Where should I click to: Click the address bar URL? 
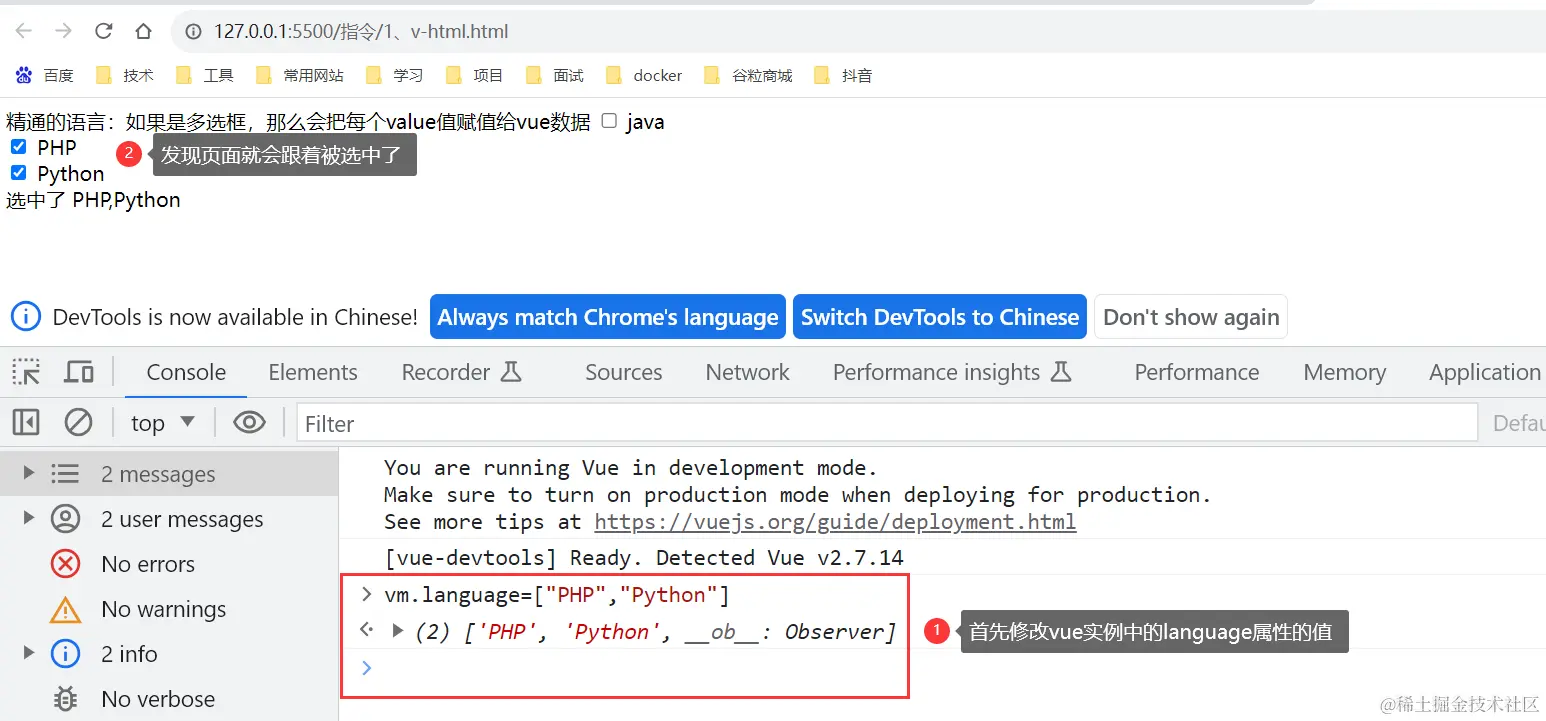(x=361, y=31)
